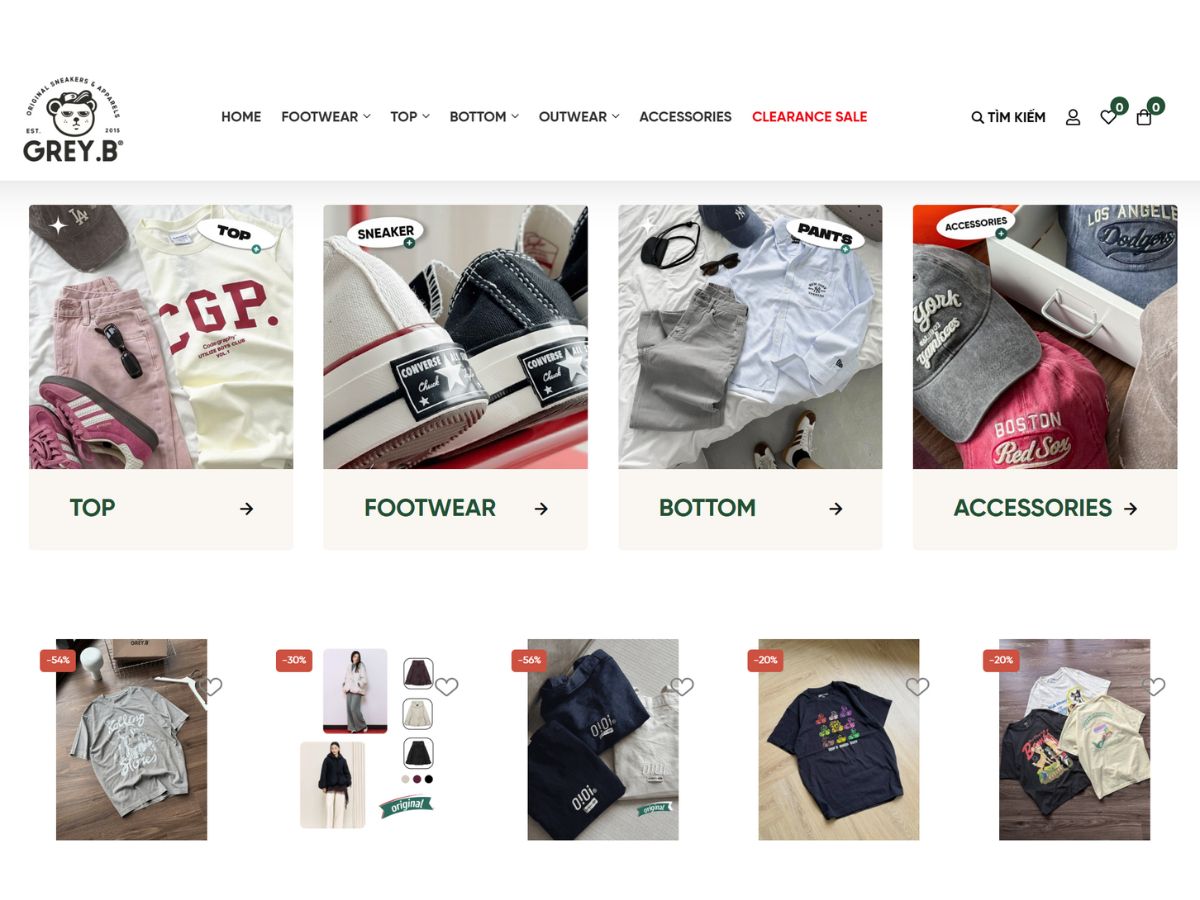
Task: Open the ACCESSORIES menu item
Action: [x=685, y=117]
